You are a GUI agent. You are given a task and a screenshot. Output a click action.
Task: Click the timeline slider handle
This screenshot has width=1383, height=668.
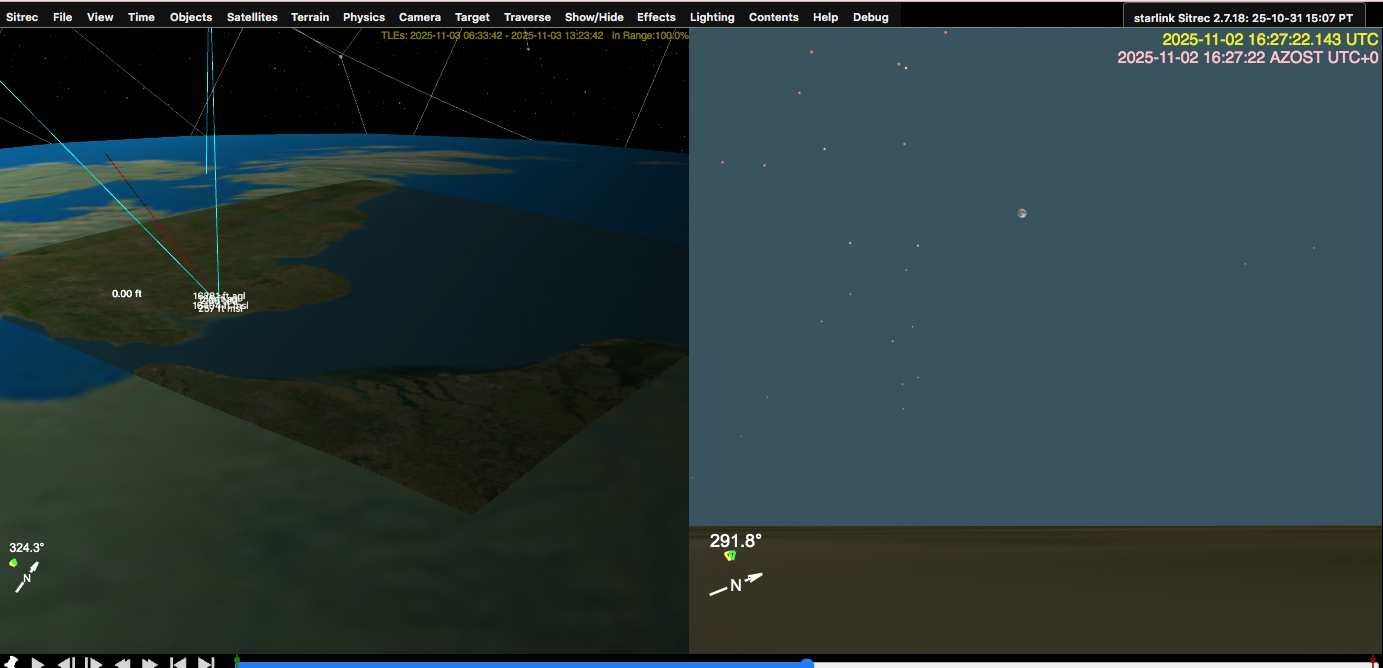(807, 663)
